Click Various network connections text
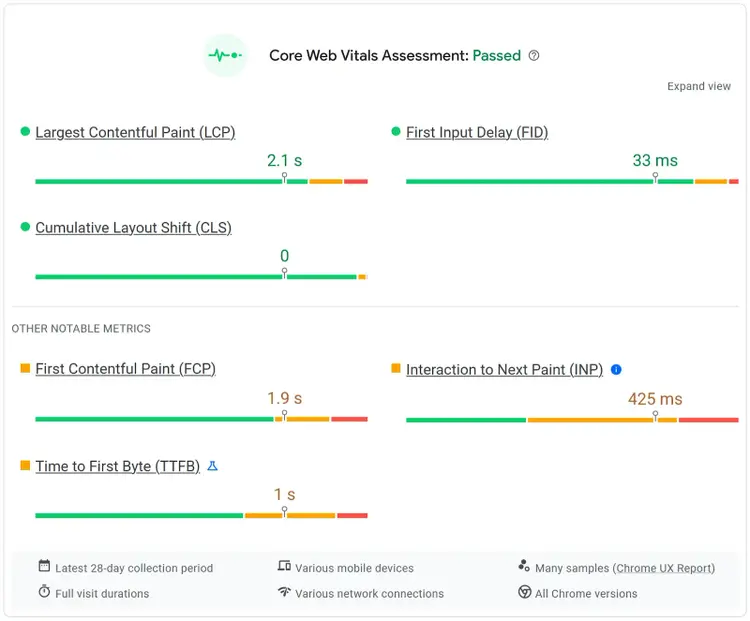Viewport: 750px width, 621px height. click(x=369, y=594)
